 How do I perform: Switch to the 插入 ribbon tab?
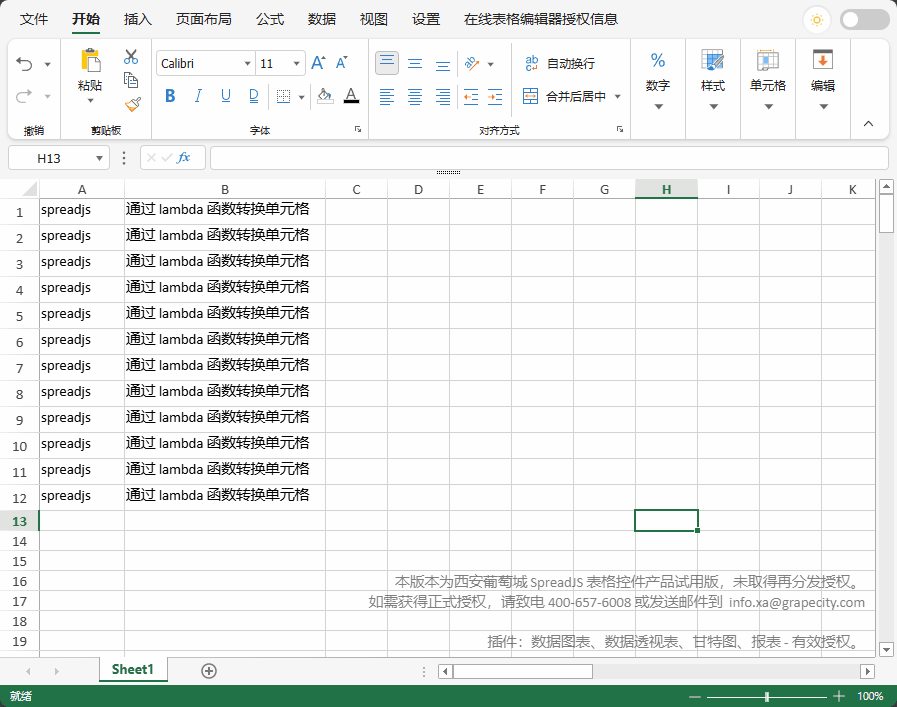point(136,18)
